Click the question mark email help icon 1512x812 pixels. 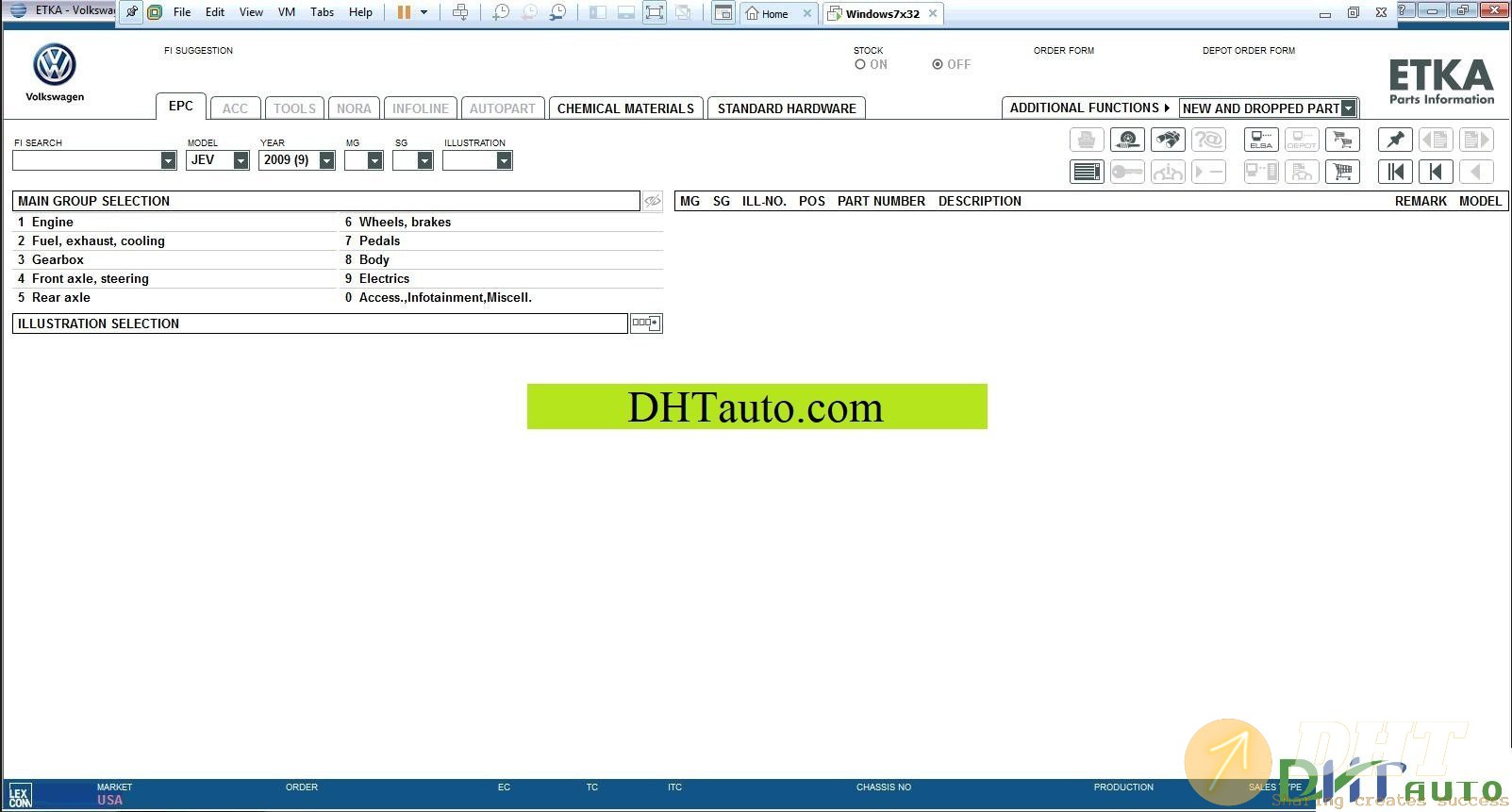(1208, 140)
